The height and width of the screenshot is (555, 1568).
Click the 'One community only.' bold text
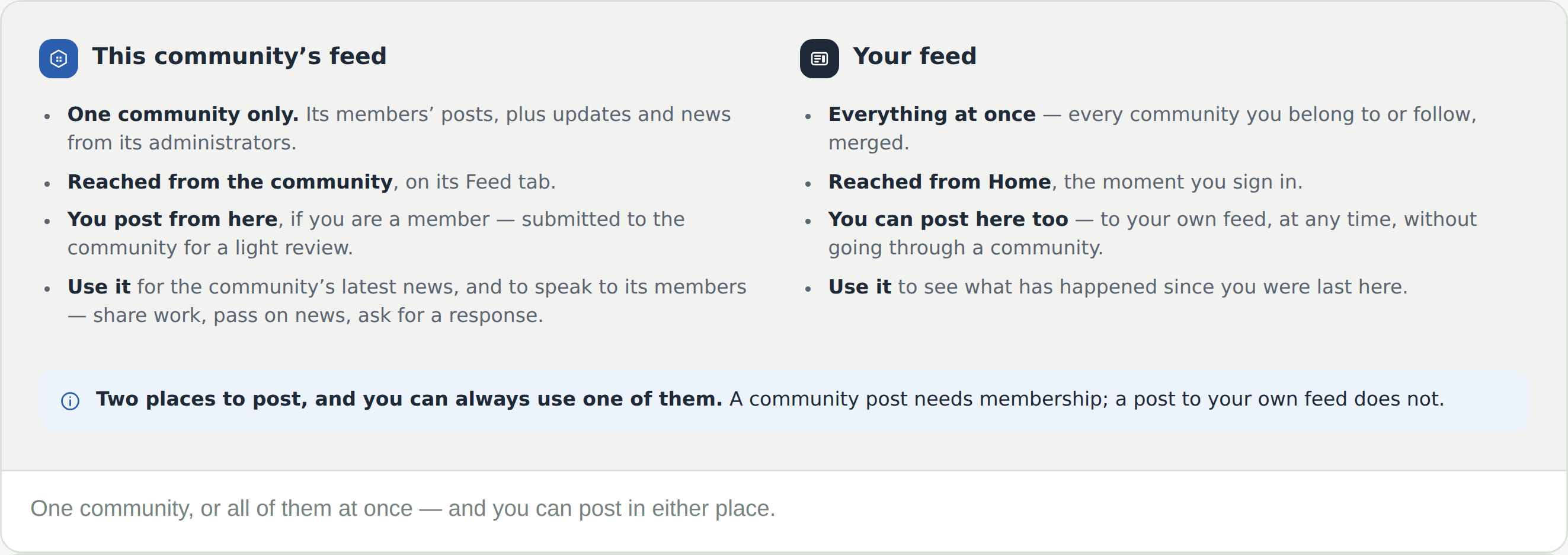(183, 114)
